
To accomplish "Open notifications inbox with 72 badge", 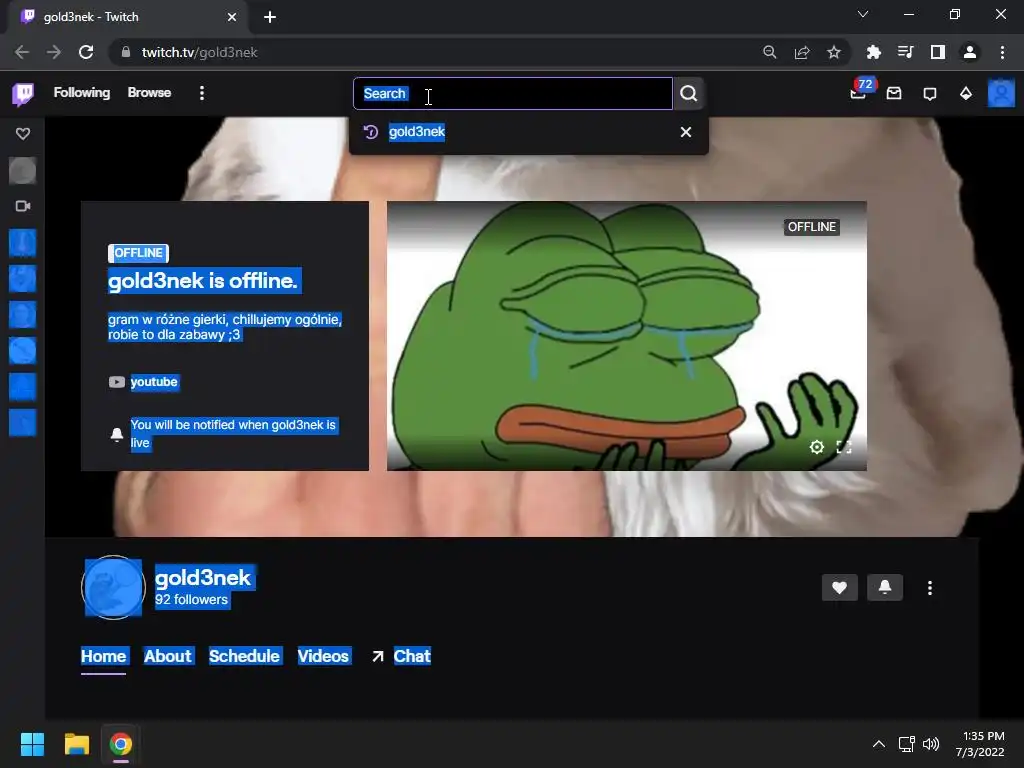I will (x=859, y=93).
